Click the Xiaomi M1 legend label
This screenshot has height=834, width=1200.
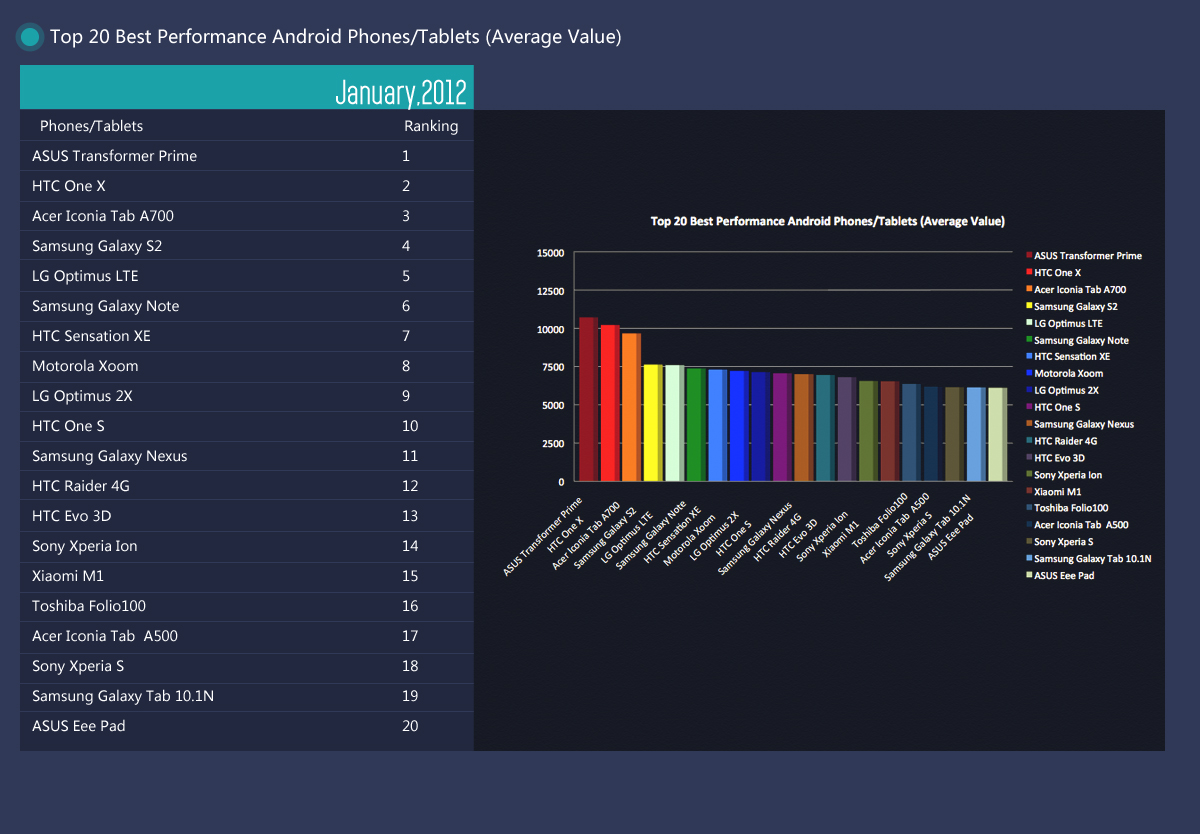coord(1057,491)
